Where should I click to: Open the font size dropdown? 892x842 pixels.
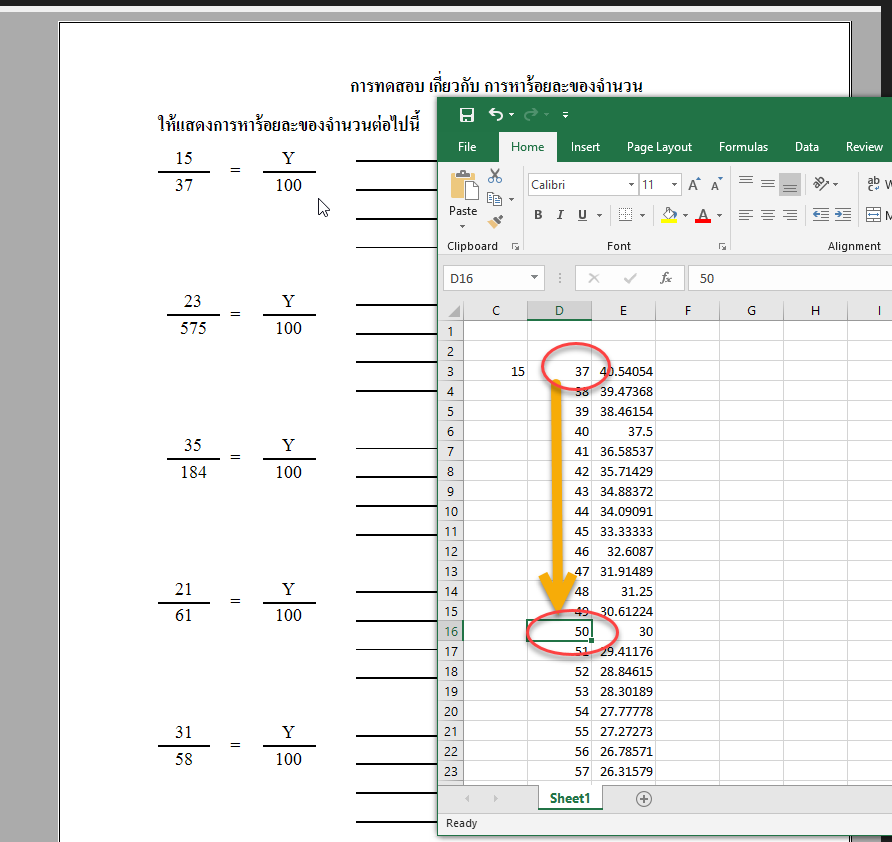675,185
